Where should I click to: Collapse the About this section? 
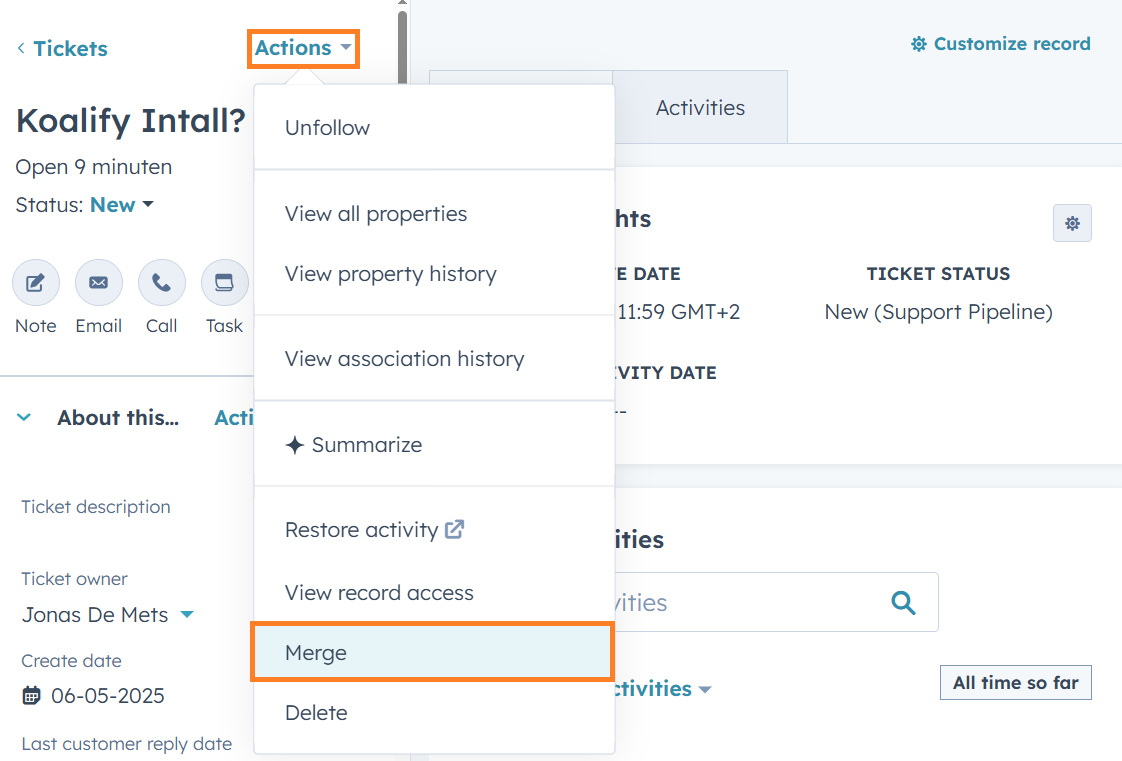click(x=23, y=417)
